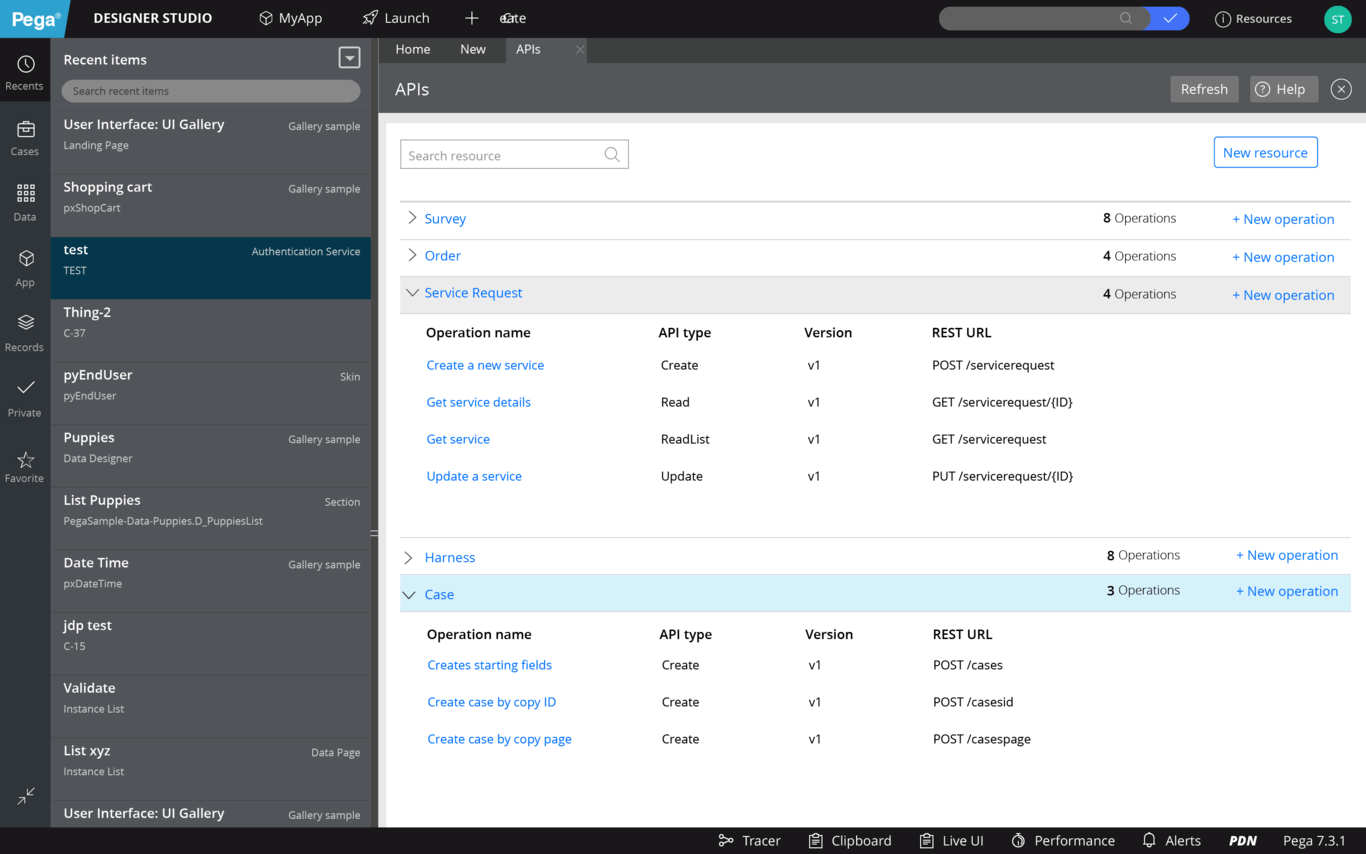Switch to the Home tab
Image resolution: width=1366 pixels, height=854 pixels.
(413, 49)
